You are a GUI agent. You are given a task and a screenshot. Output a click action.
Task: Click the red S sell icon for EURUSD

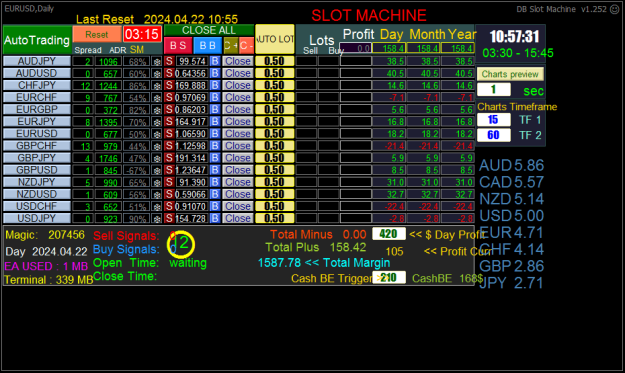pos(169,133)
